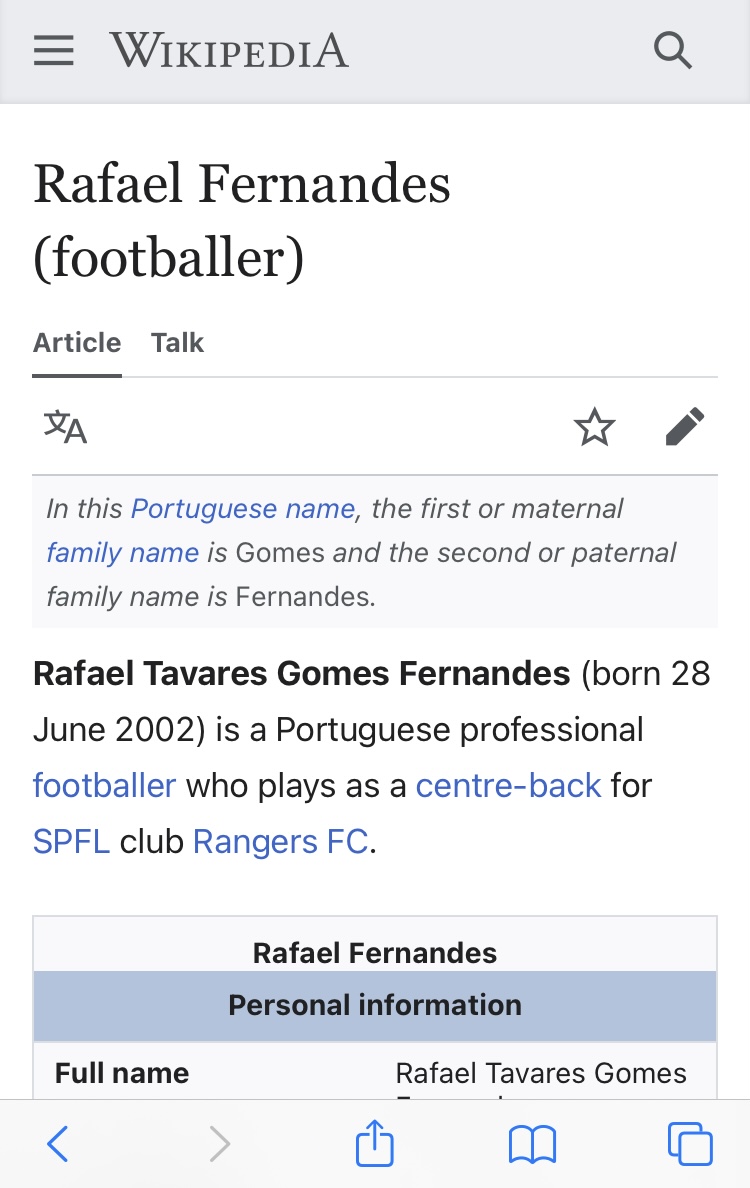Image resolution: width=750 pixels, height=1188 pixels.
Task: Show Safari open tabs icon
Action: 690,1143
